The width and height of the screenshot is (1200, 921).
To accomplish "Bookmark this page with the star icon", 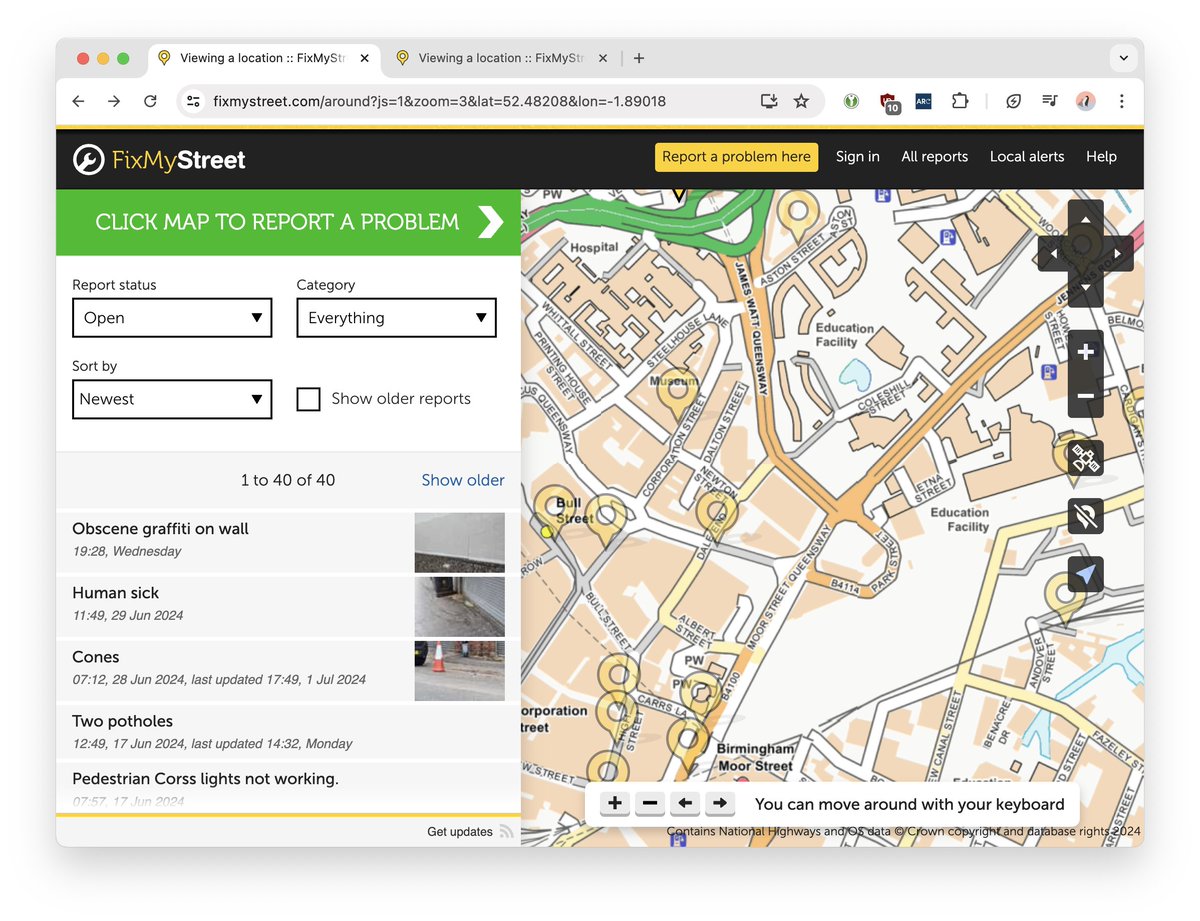I will (x=801, y=101).
